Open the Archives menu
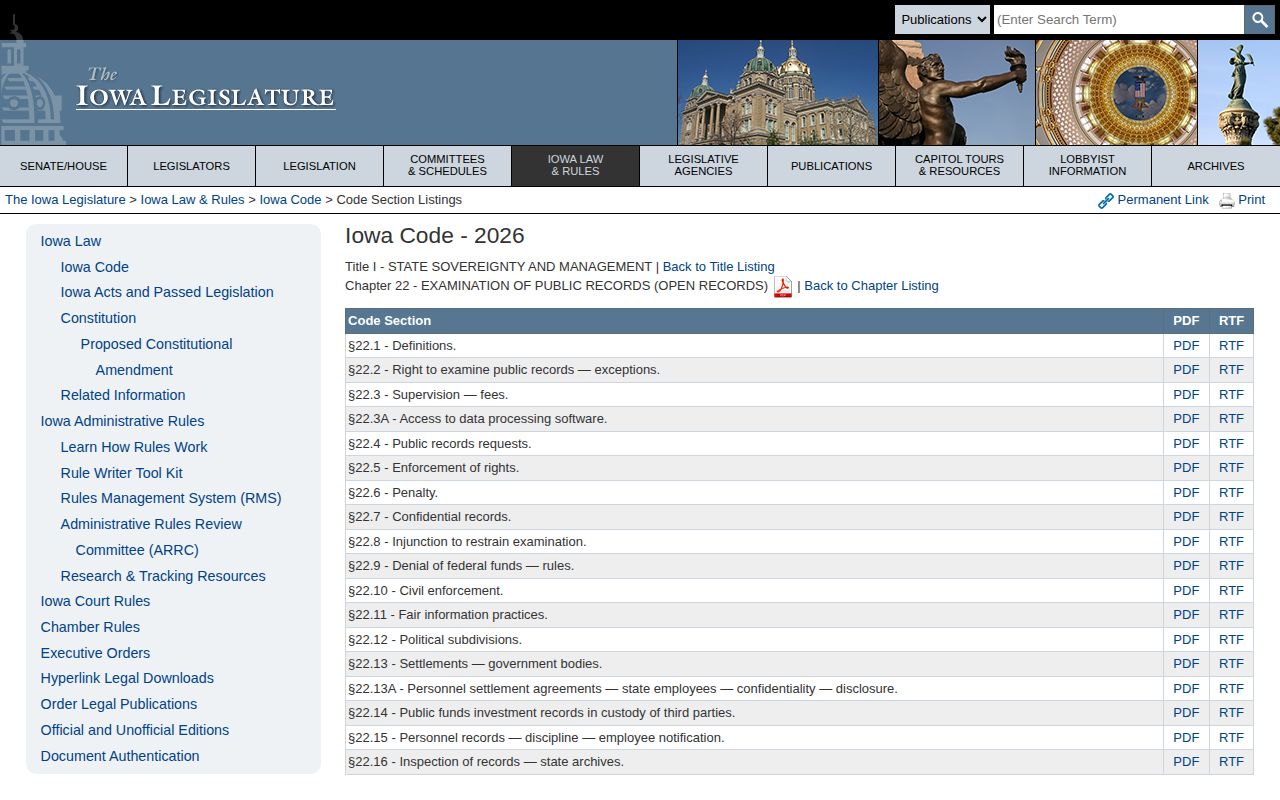The width and height of the screenshot is (1280, 800). (x=1216, y=166)
